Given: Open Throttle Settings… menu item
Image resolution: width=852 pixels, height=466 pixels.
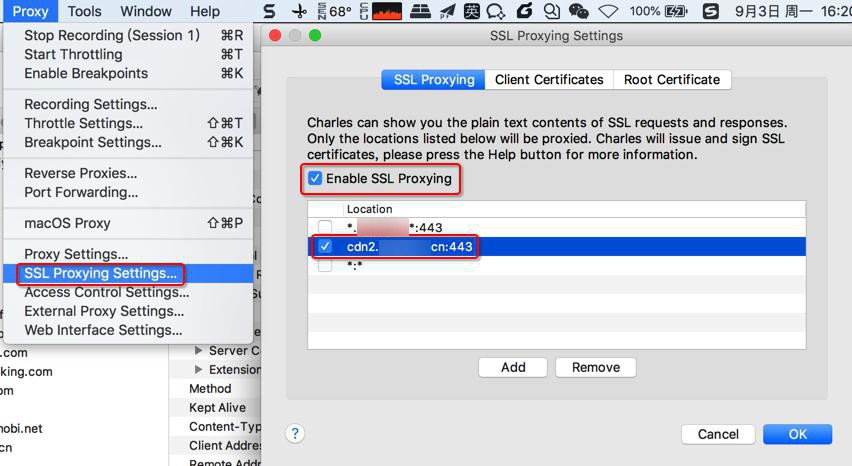Looking at the screenshot, I should [x=128, y=123].
